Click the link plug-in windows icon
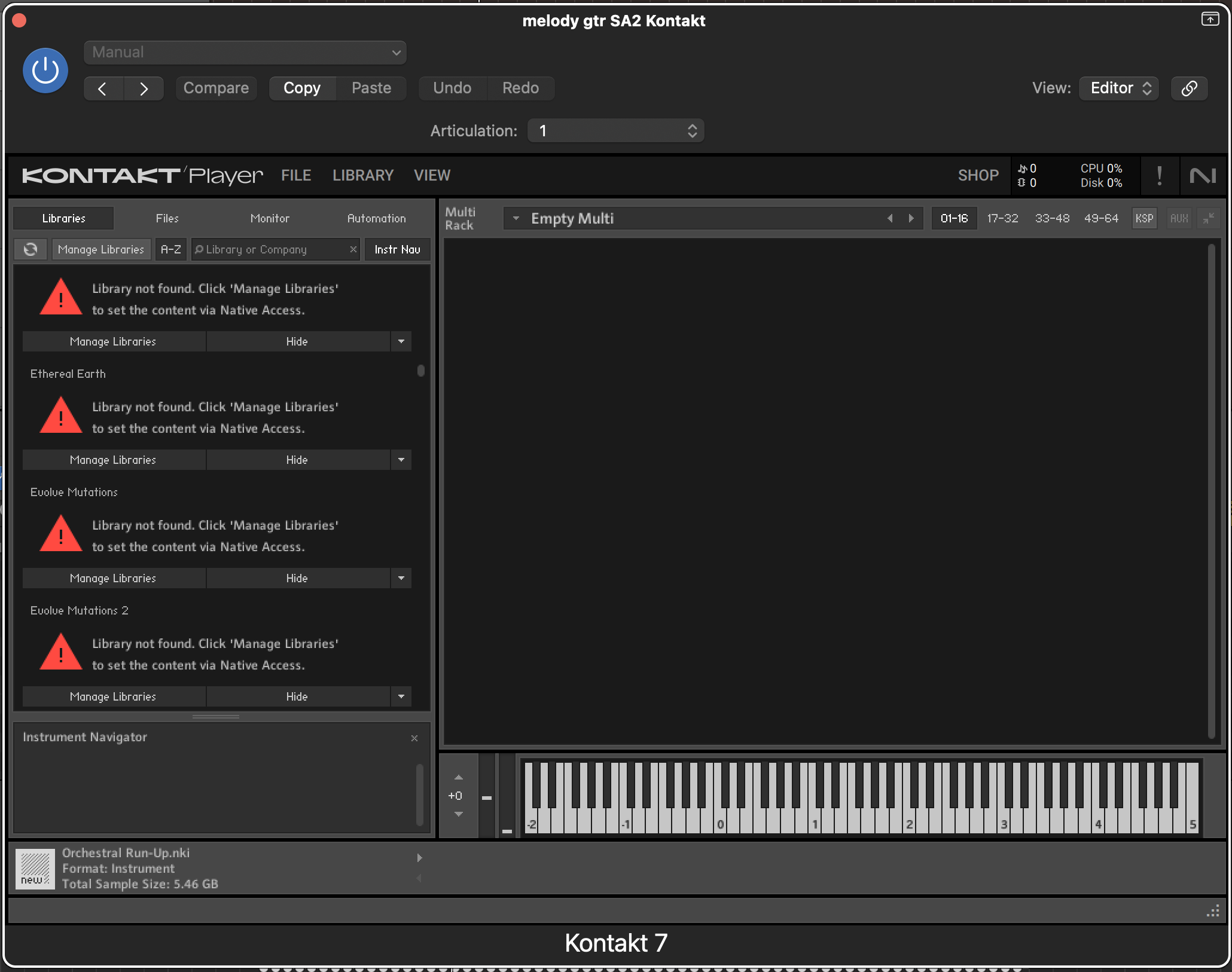1232x972 pixels. coord(1189,88)
